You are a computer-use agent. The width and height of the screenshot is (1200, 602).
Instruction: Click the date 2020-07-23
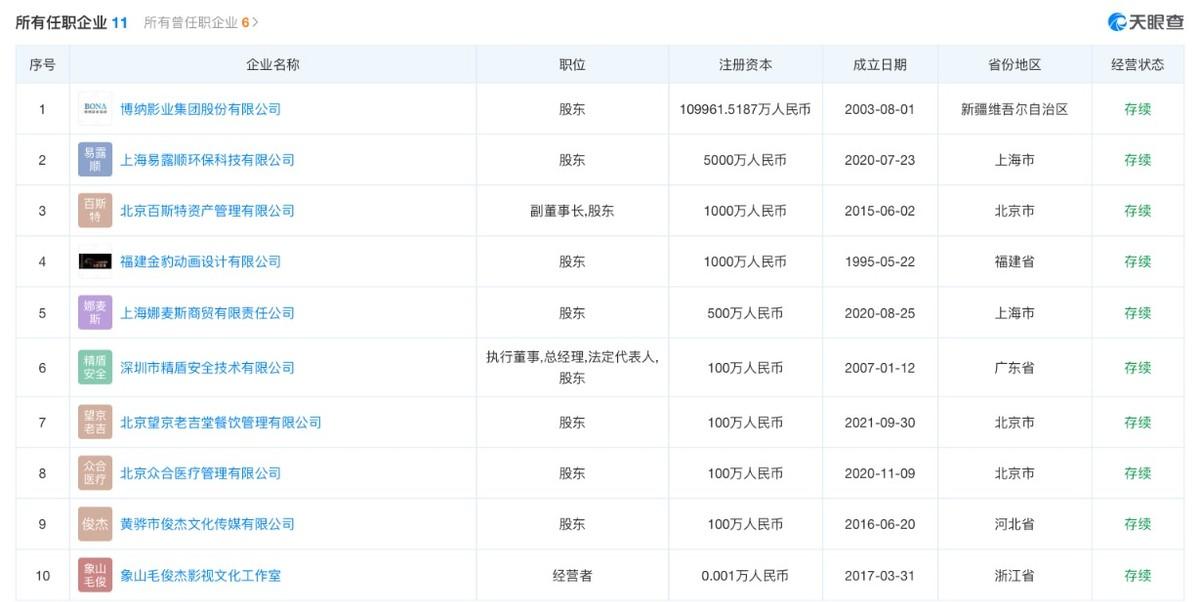pos(880,160)
